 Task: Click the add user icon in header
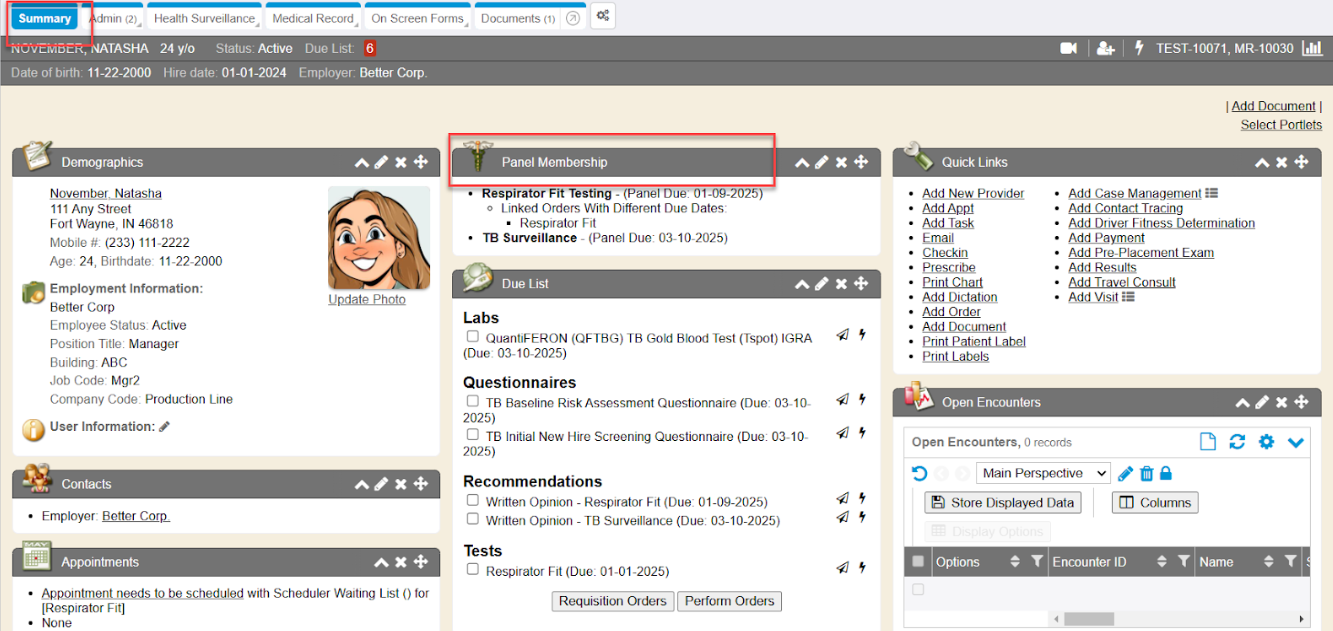1105,48
